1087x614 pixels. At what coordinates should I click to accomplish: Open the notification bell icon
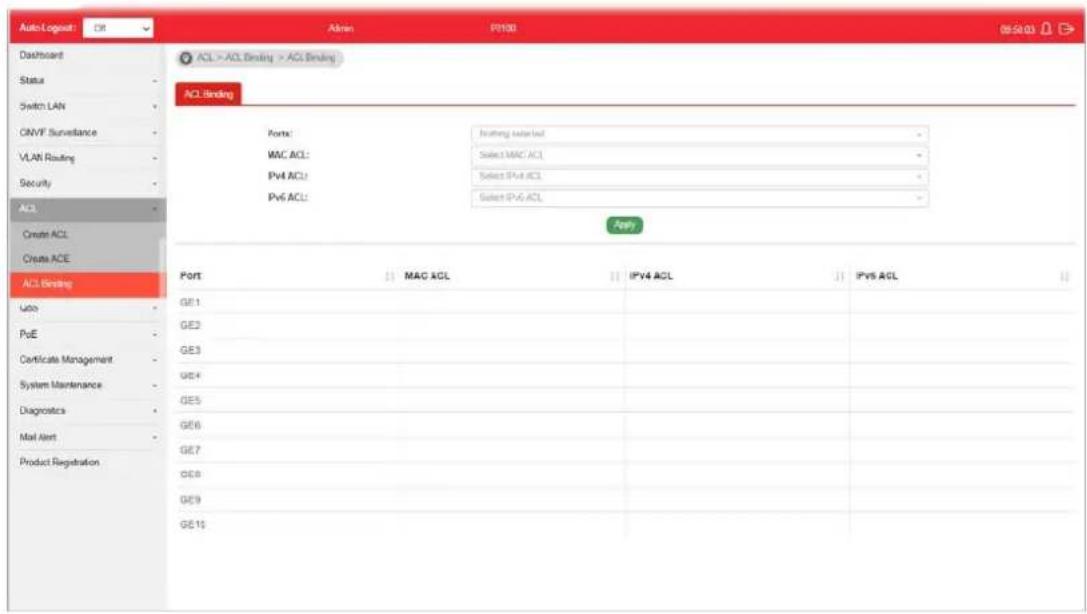1046,28
